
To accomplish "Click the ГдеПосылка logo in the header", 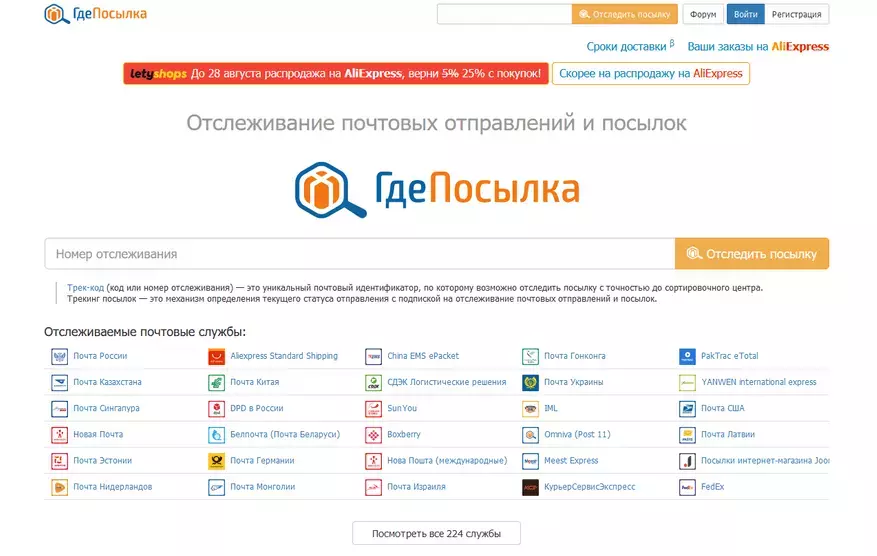I will click(95, 14).
